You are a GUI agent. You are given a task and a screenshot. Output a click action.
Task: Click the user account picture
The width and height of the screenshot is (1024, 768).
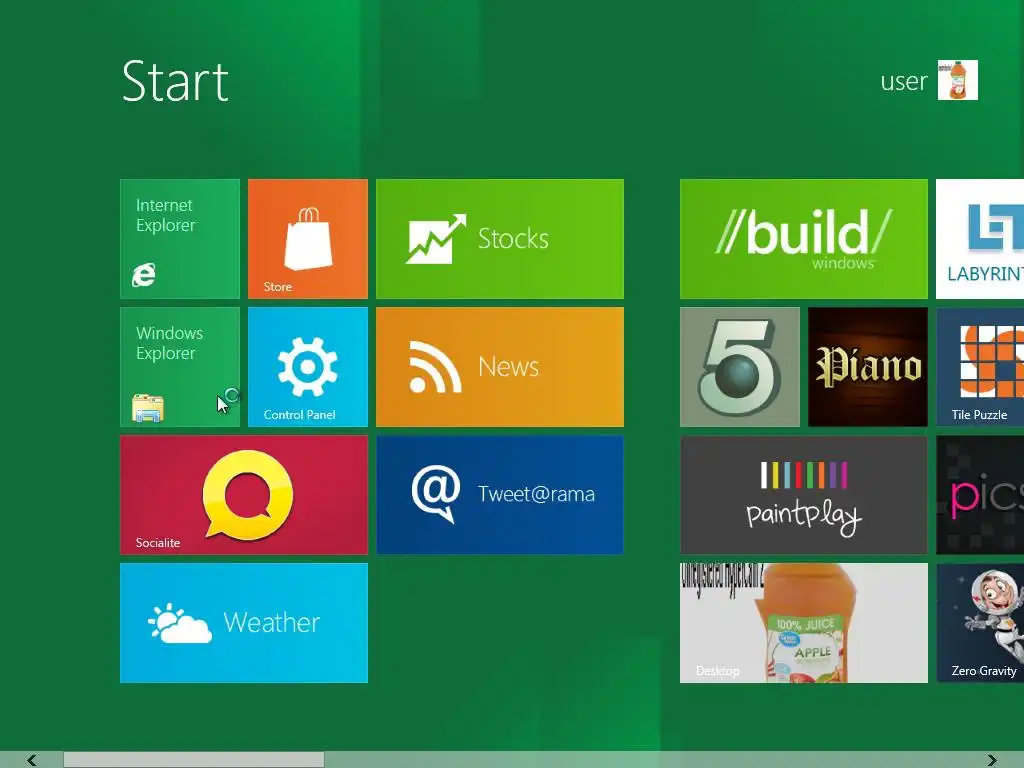957,80
